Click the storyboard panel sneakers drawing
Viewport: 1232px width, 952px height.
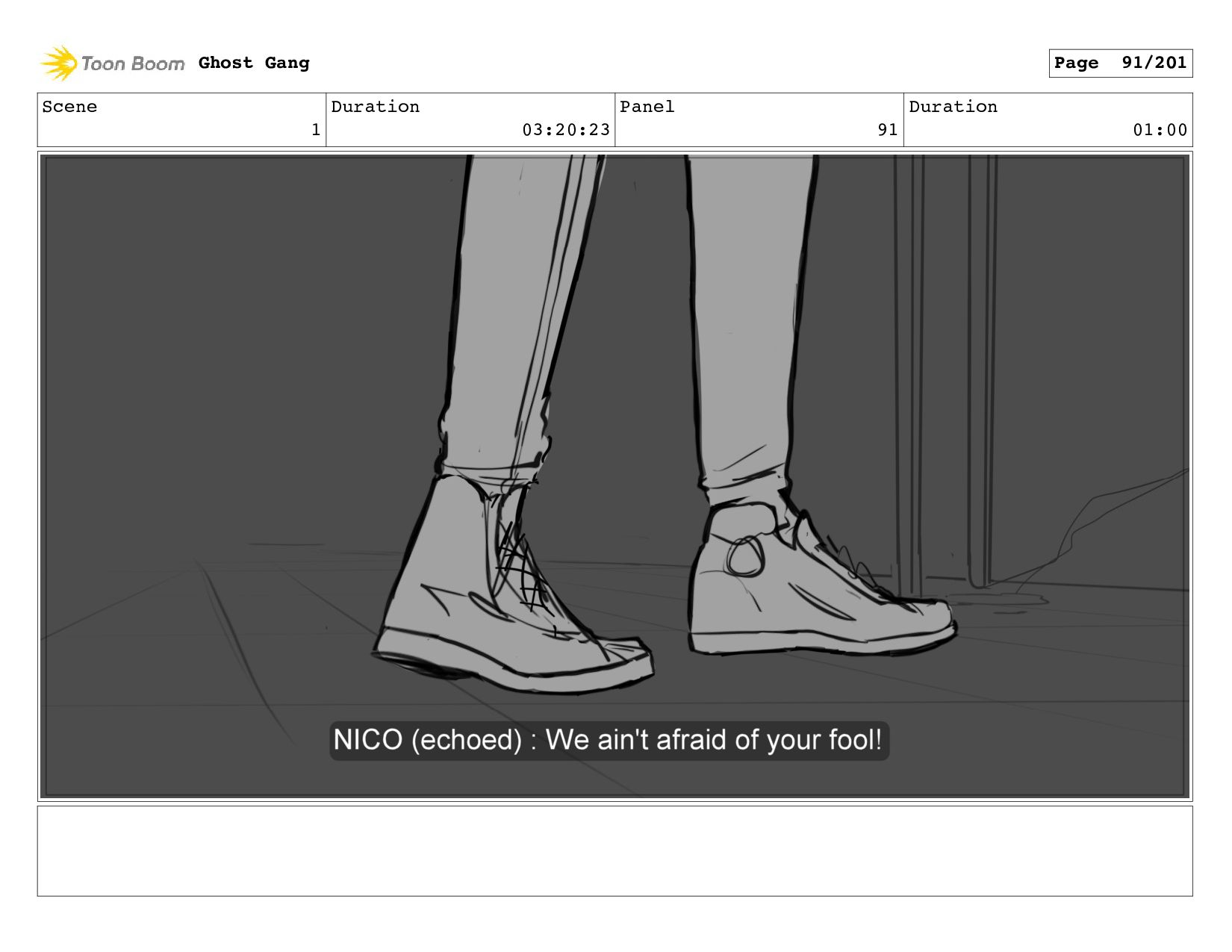(615, 476)
